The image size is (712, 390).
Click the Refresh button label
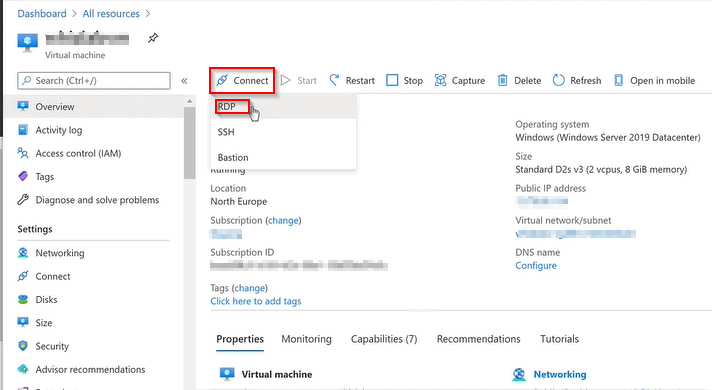click(x=586, y=81)
